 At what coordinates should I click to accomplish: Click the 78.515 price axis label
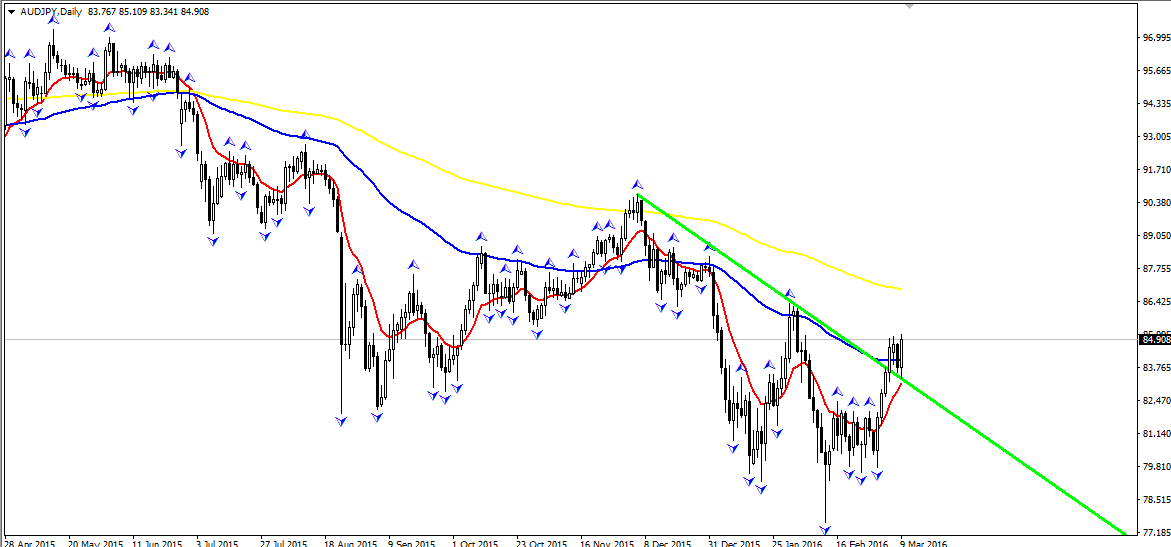coord(1155,500)
